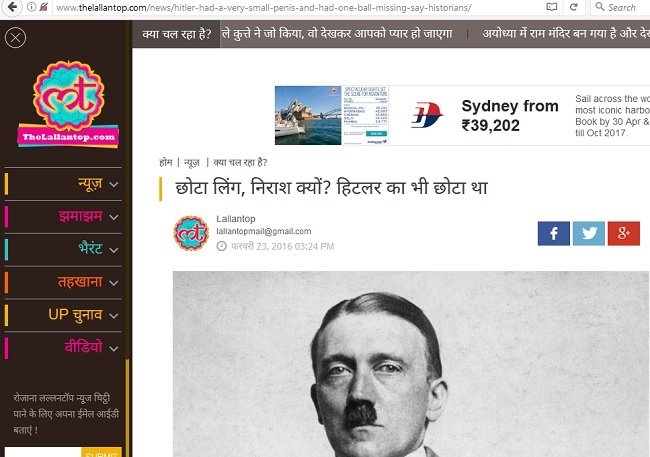650x457 pixels.
Task: Share article on Facebook
Action: point(553,233)
